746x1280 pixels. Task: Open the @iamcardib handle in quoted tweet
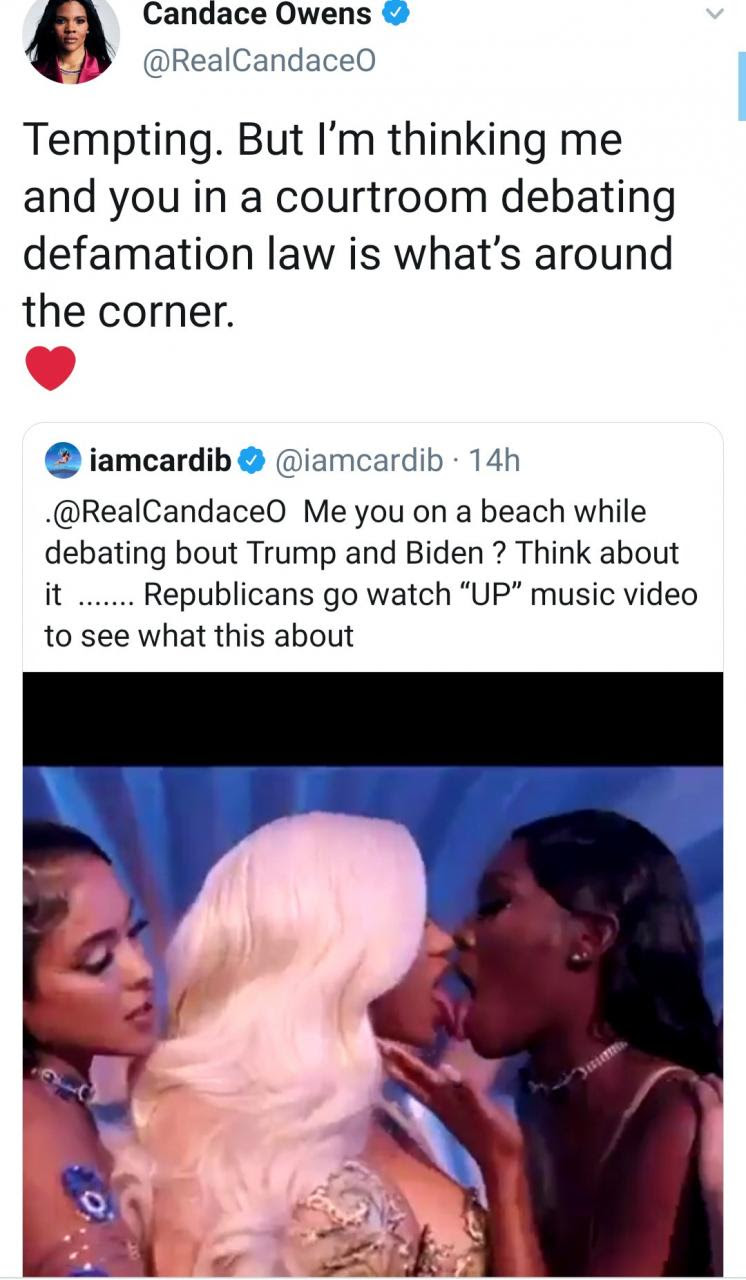(x=357, y=460)
